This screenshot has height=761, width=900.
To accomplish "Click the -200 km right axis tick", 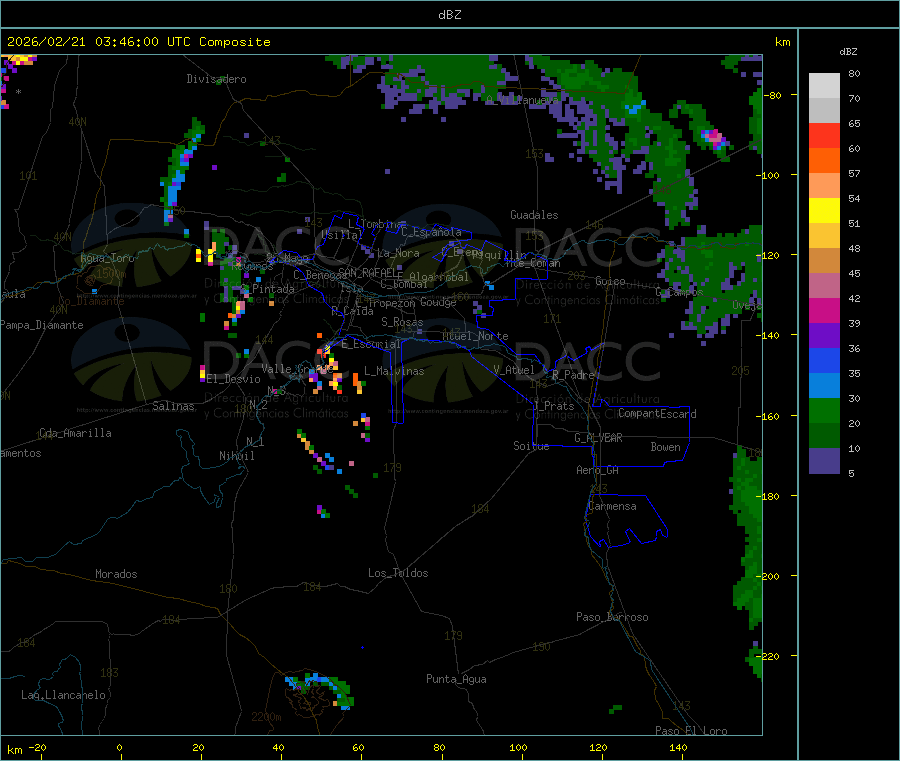I will point(767,576).
